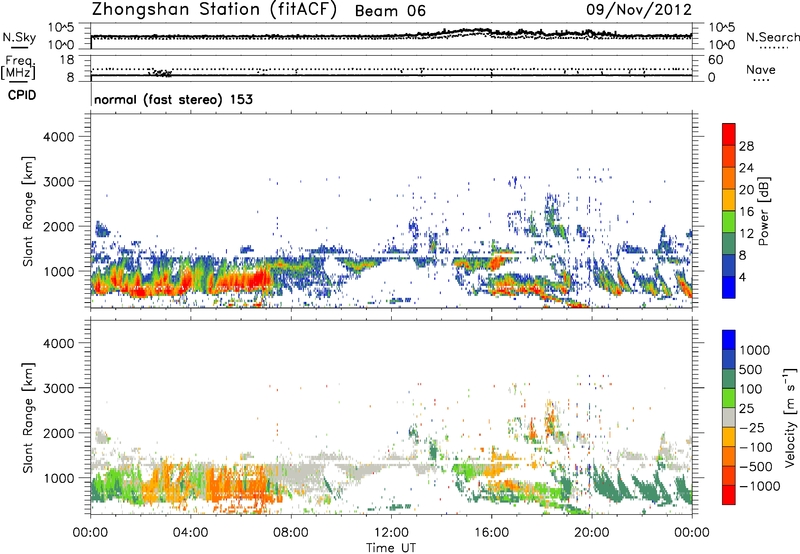The width and height of the screenshot is (800, 554).
Task: Click the 'CPID' row label
Action: coord(22,95)
